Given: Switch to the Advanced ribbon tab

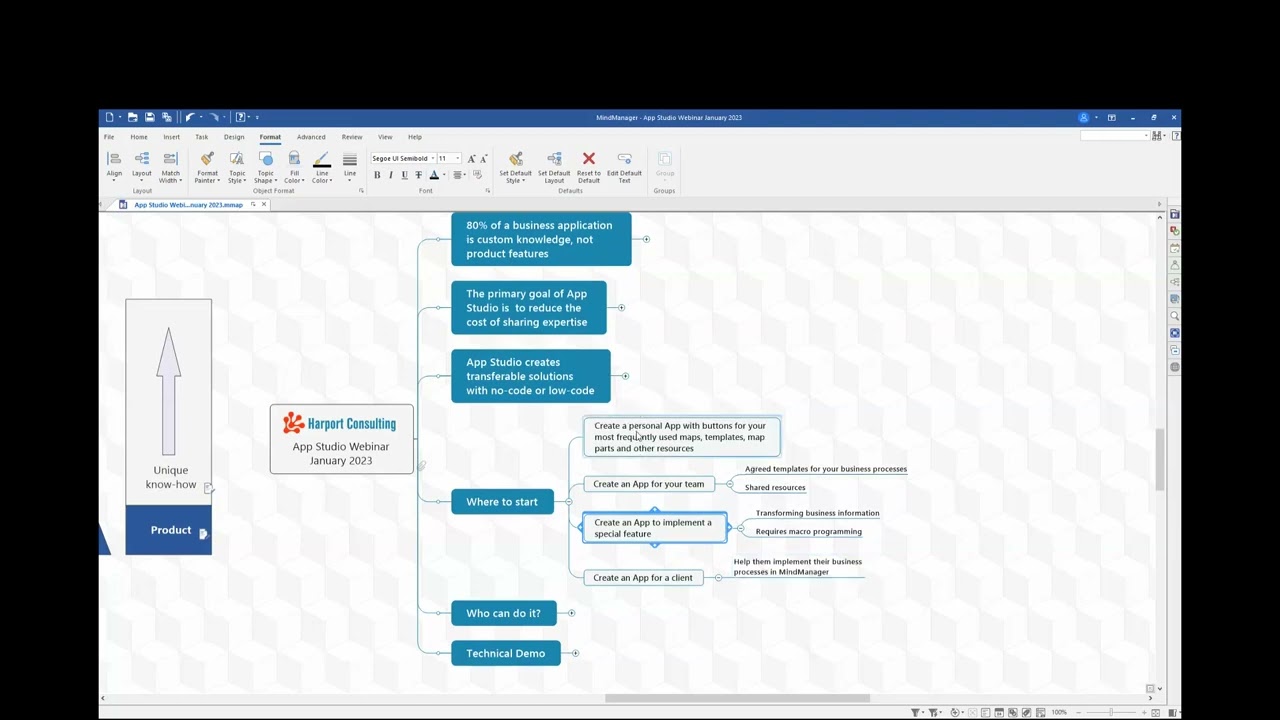Looking at the screenshot, I should tap(311, 137).
